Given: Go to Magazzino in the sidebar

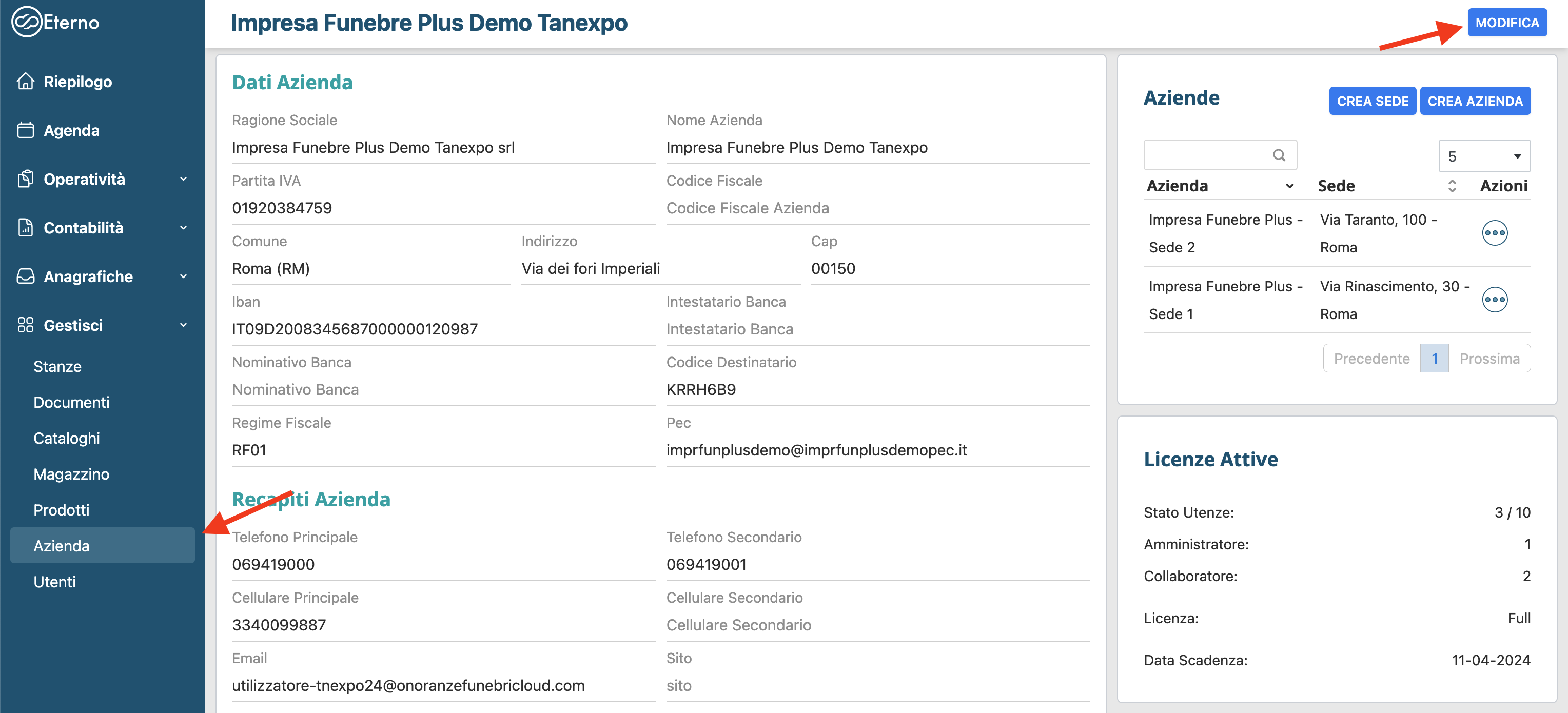Looking at the screenshot, I should 71,474.
